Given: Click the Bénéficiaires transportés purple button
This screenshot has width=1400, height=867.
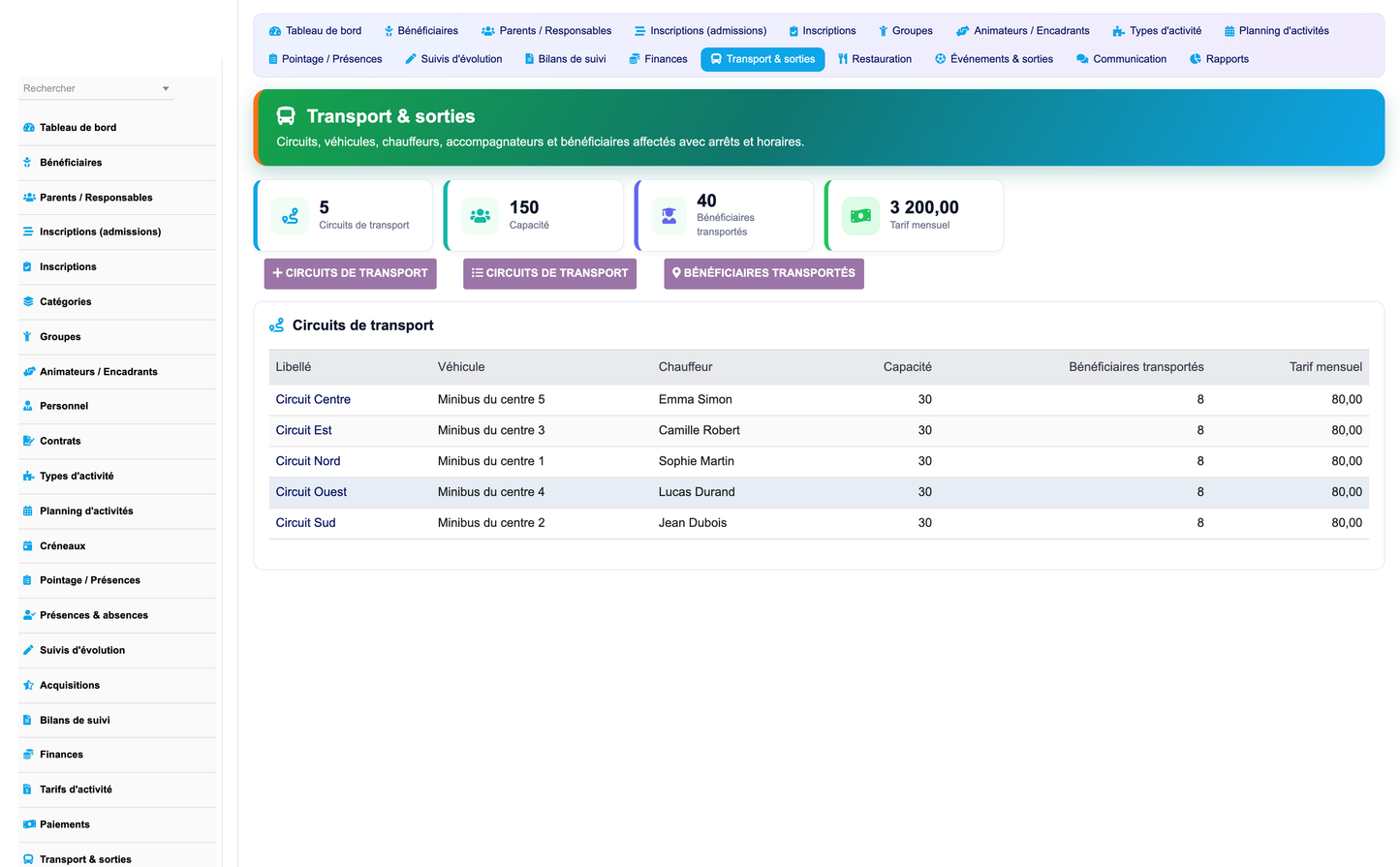Looking at the screenshot, I should point(763,273).
